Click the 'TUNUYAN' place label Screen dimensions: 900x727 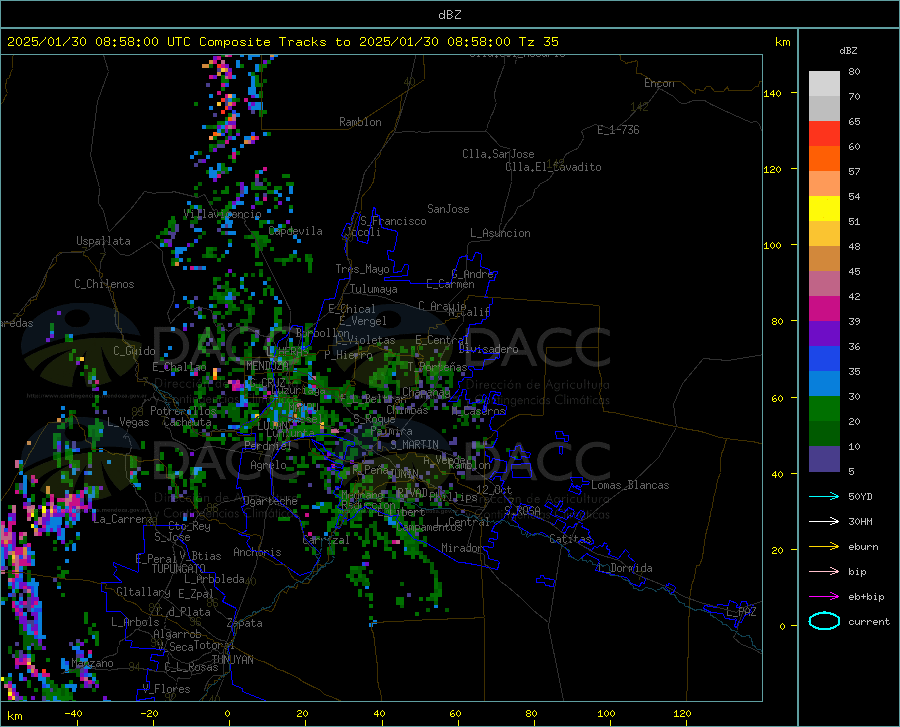pyautogui.click(x=232, y=660)
